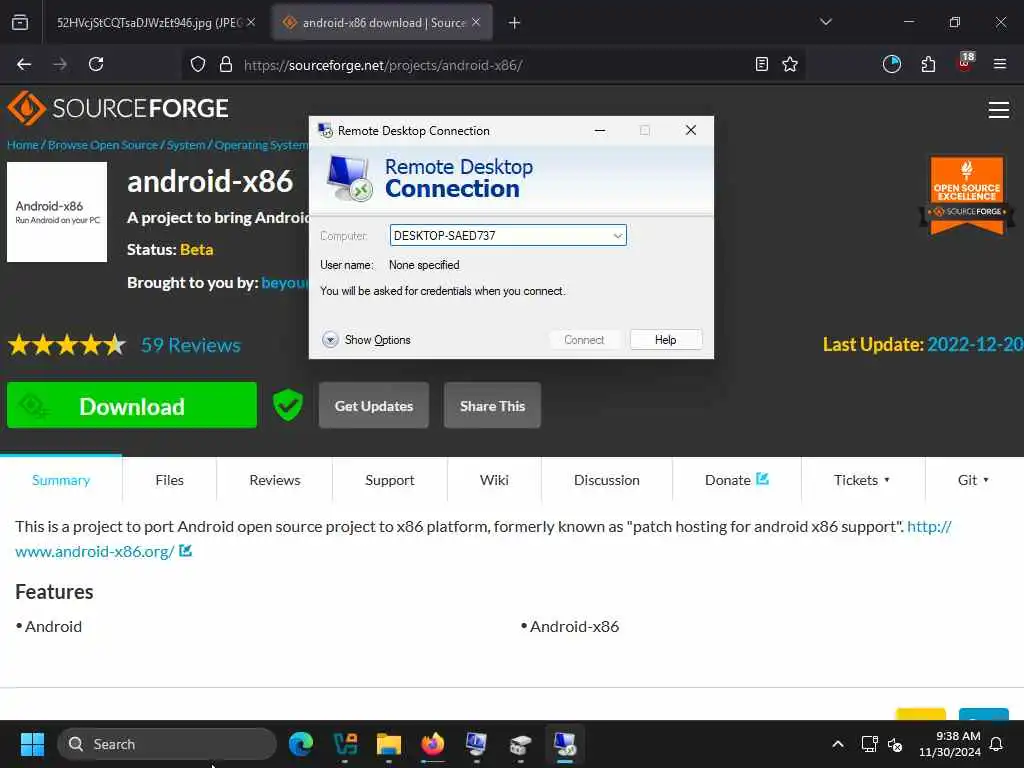Click the Home breadcrumb link
The height and width of the screenshot is (768, 1024).
point(23,145)
